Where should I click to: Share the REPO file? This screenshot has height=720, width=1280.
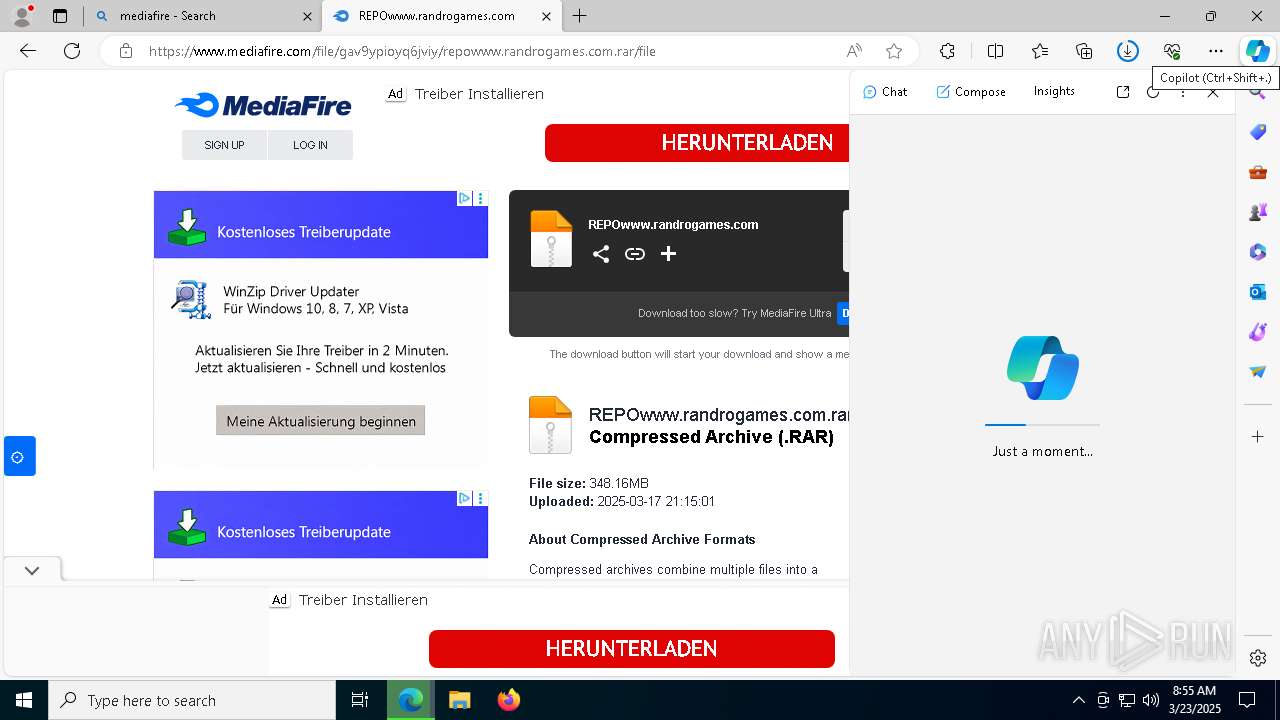coord(600,254)
